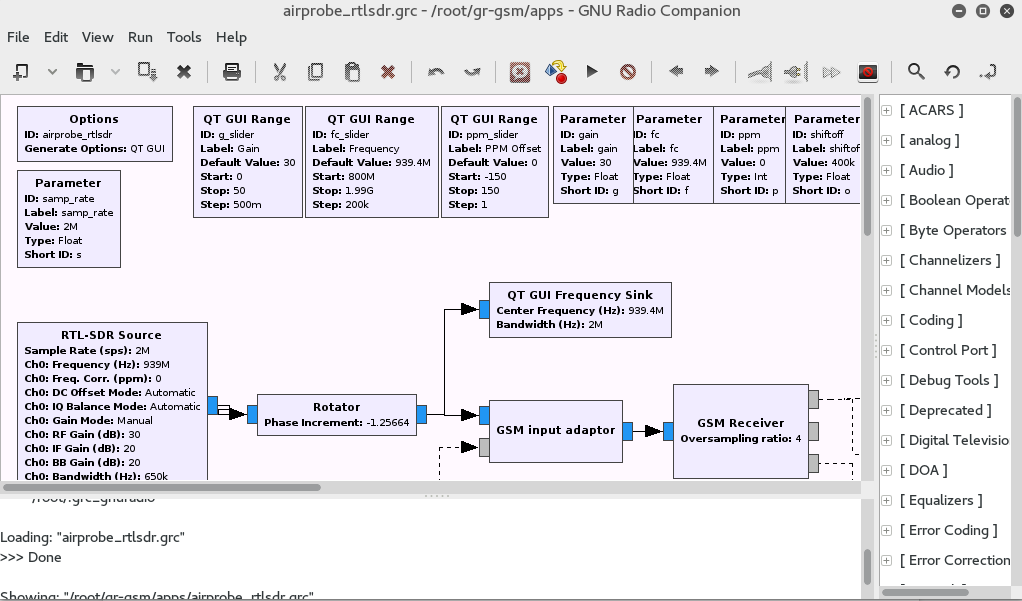The width and height of the screenshot is (1022, 601).
Task: Kill the running flow graph
Action: tap(628, 72)
